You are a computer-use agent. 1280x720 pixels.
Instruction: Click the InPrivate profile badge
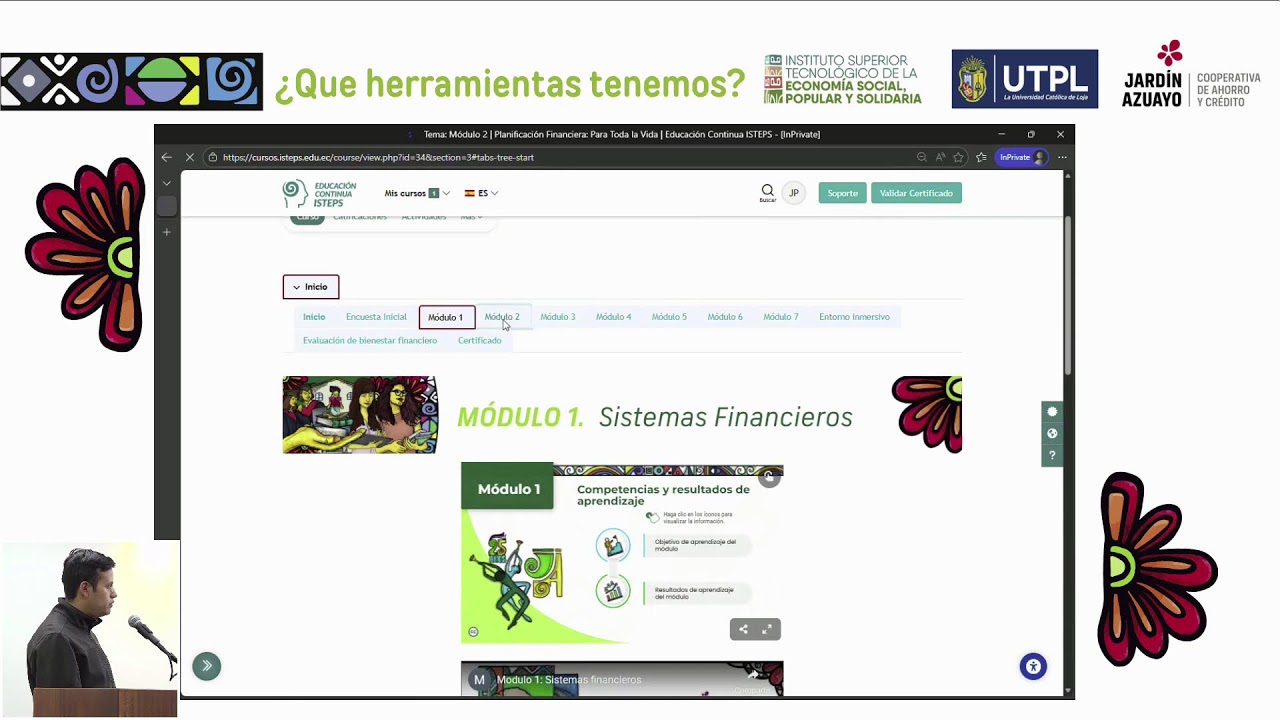pyautogui.click(x=1022, y=157)
